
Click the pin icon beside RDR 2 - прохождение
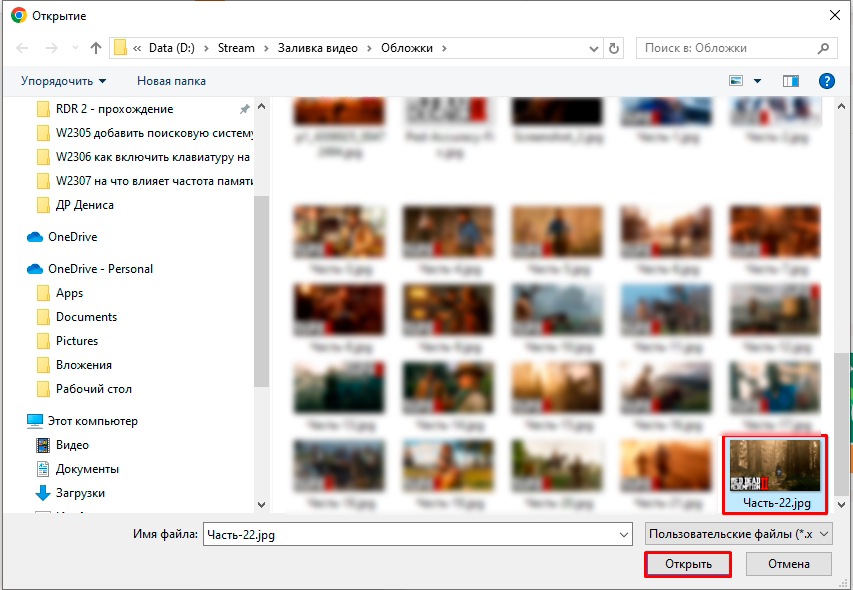point(245,109)
